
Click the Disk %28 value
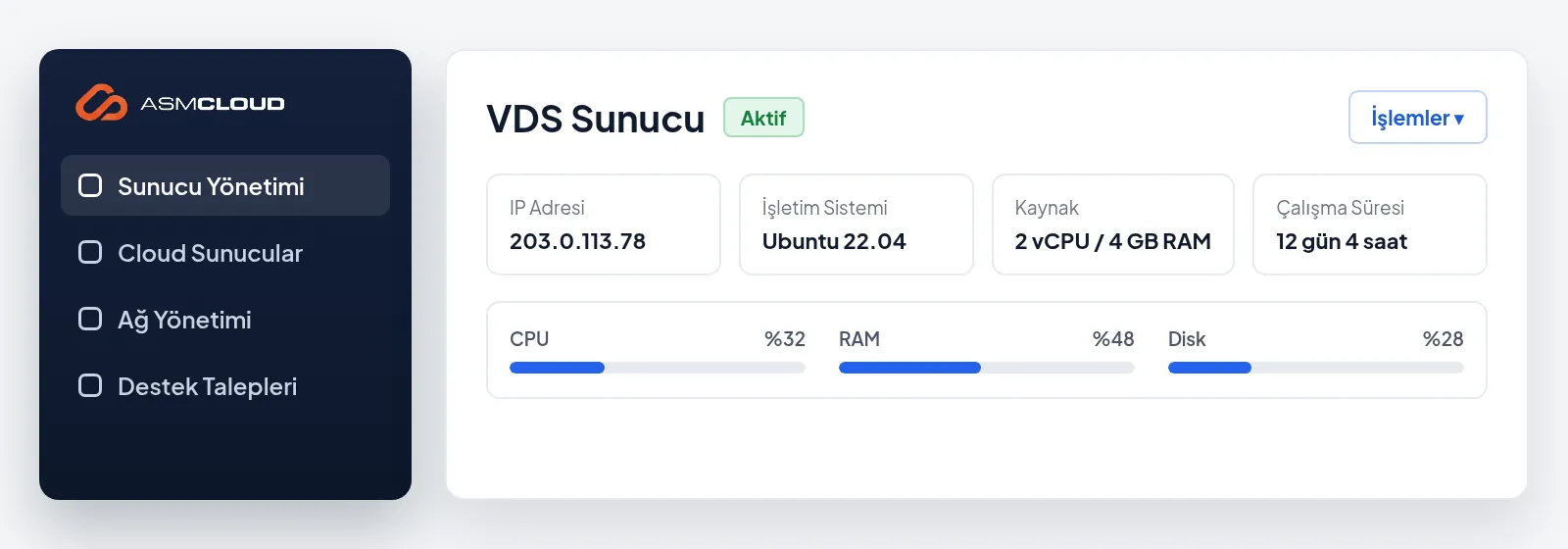pyautogui.click(x=1443, y=339)
